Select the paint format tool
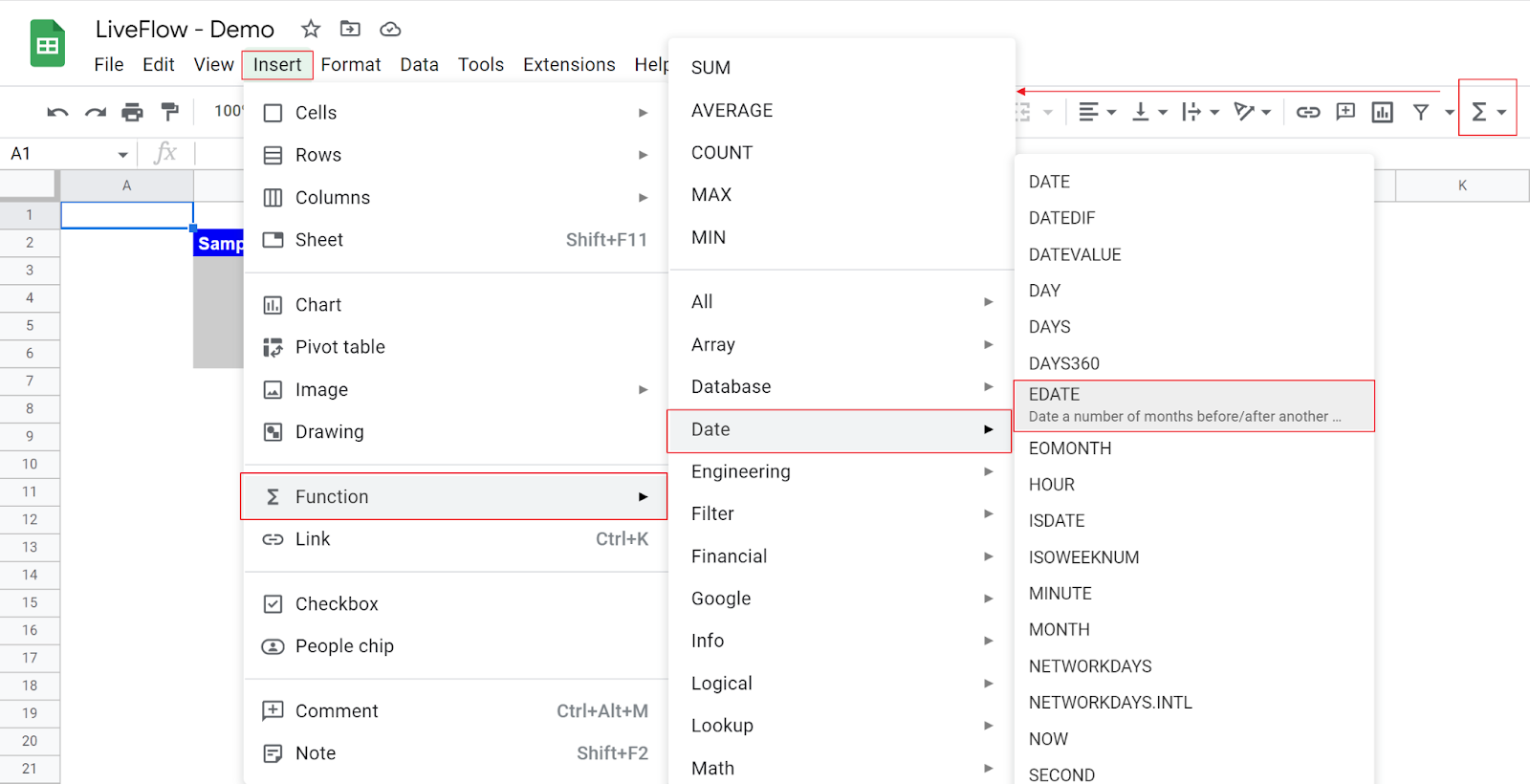Image resolution: width=1530 pixels, height=784 pixels. click(x=169, y=112)
